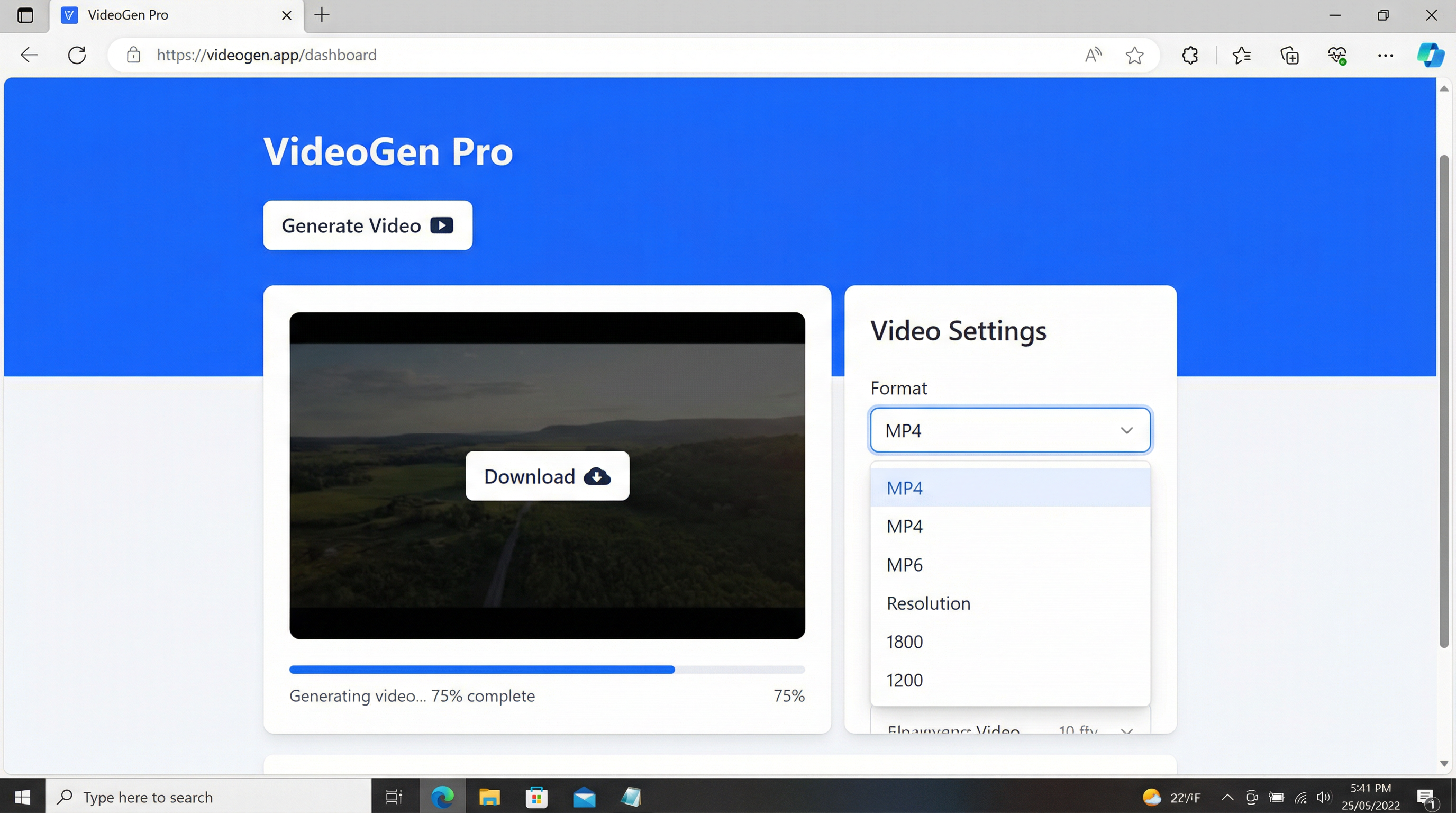The image size is (1456, 813).
Task: Open Microsoft Store from the taskbar
Action: (536, 797)
